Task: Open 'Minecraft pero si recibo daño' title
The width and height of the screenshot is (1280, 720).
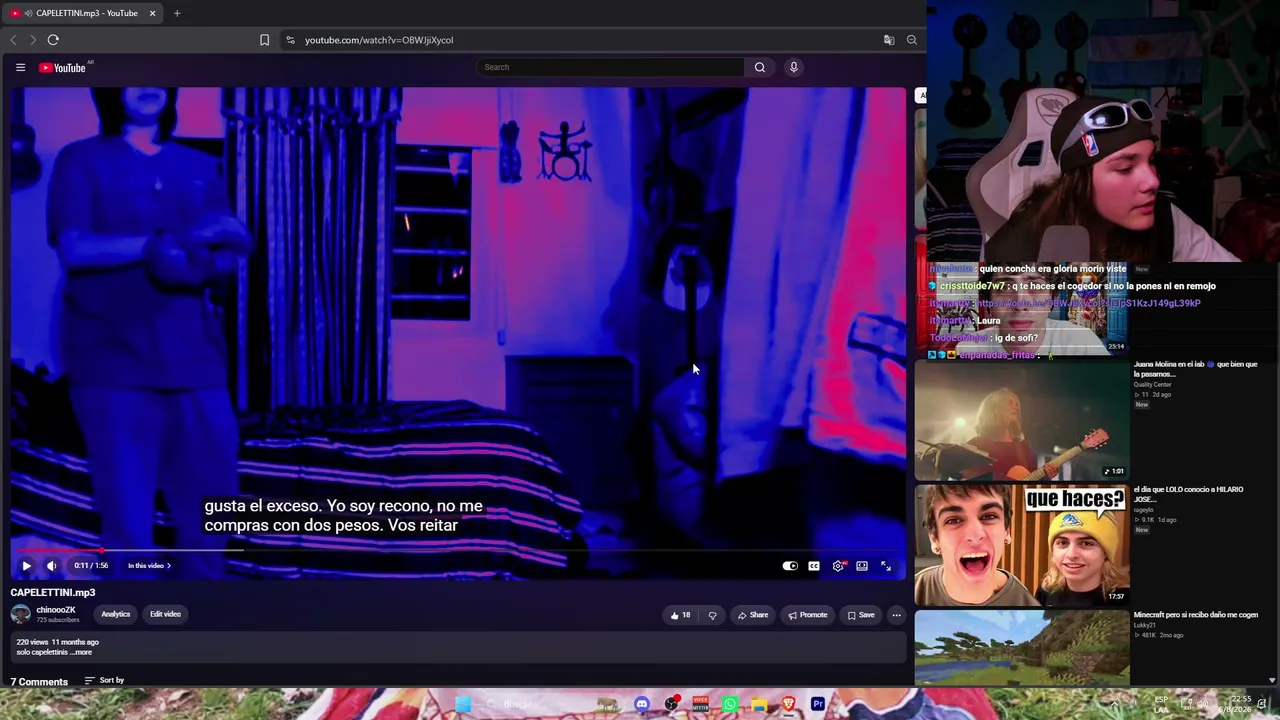Action: click(1196, 615)
